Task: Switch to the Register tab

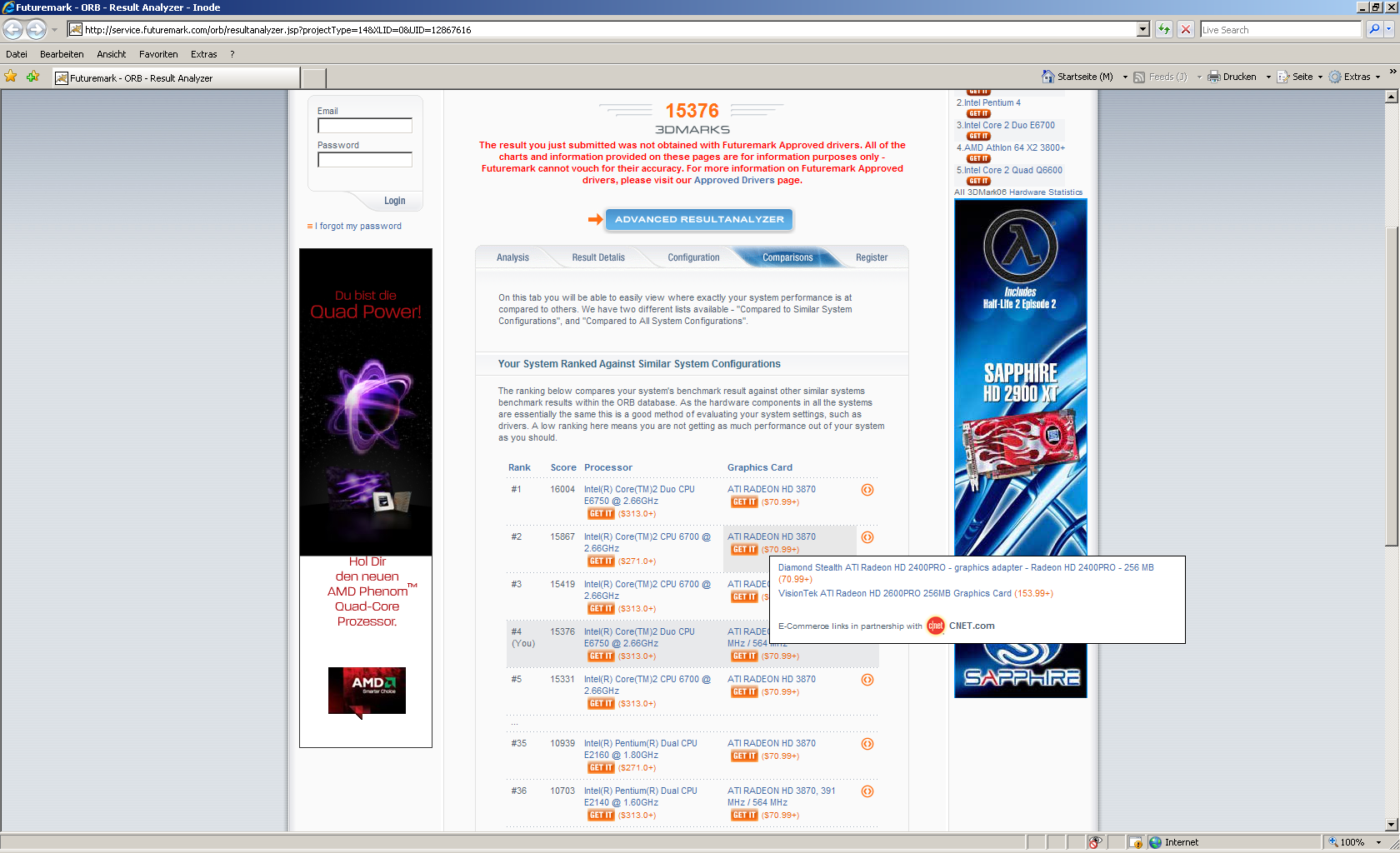Action: coord(872,257)
